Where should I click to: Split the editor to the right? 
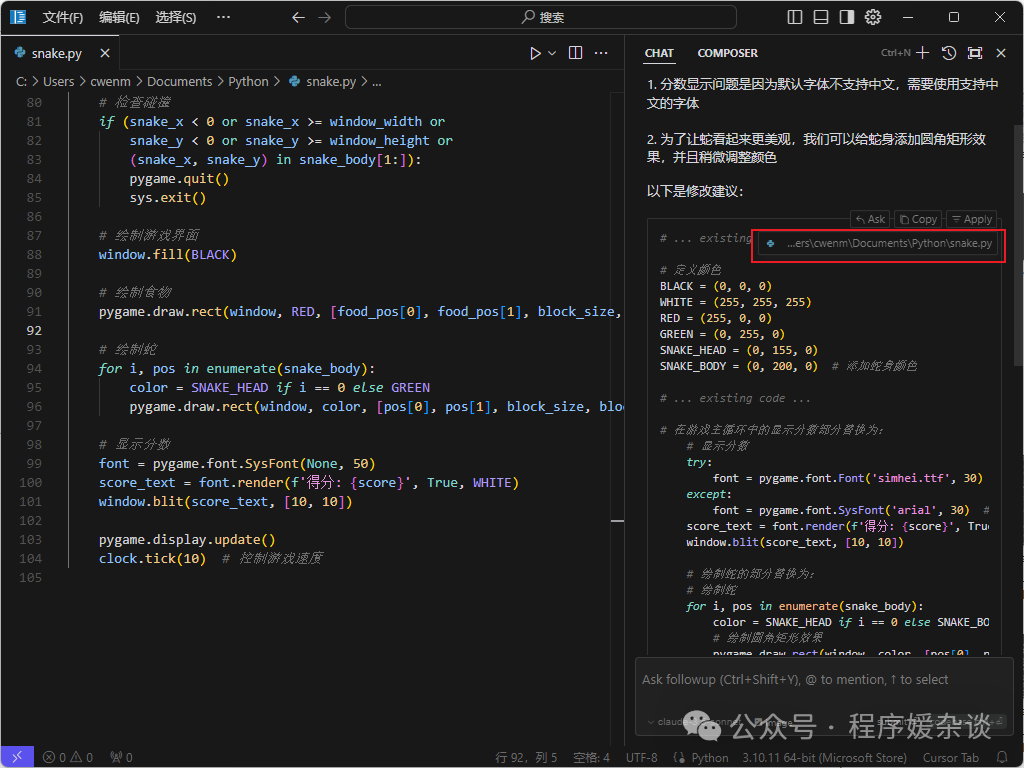click(576, 53)
